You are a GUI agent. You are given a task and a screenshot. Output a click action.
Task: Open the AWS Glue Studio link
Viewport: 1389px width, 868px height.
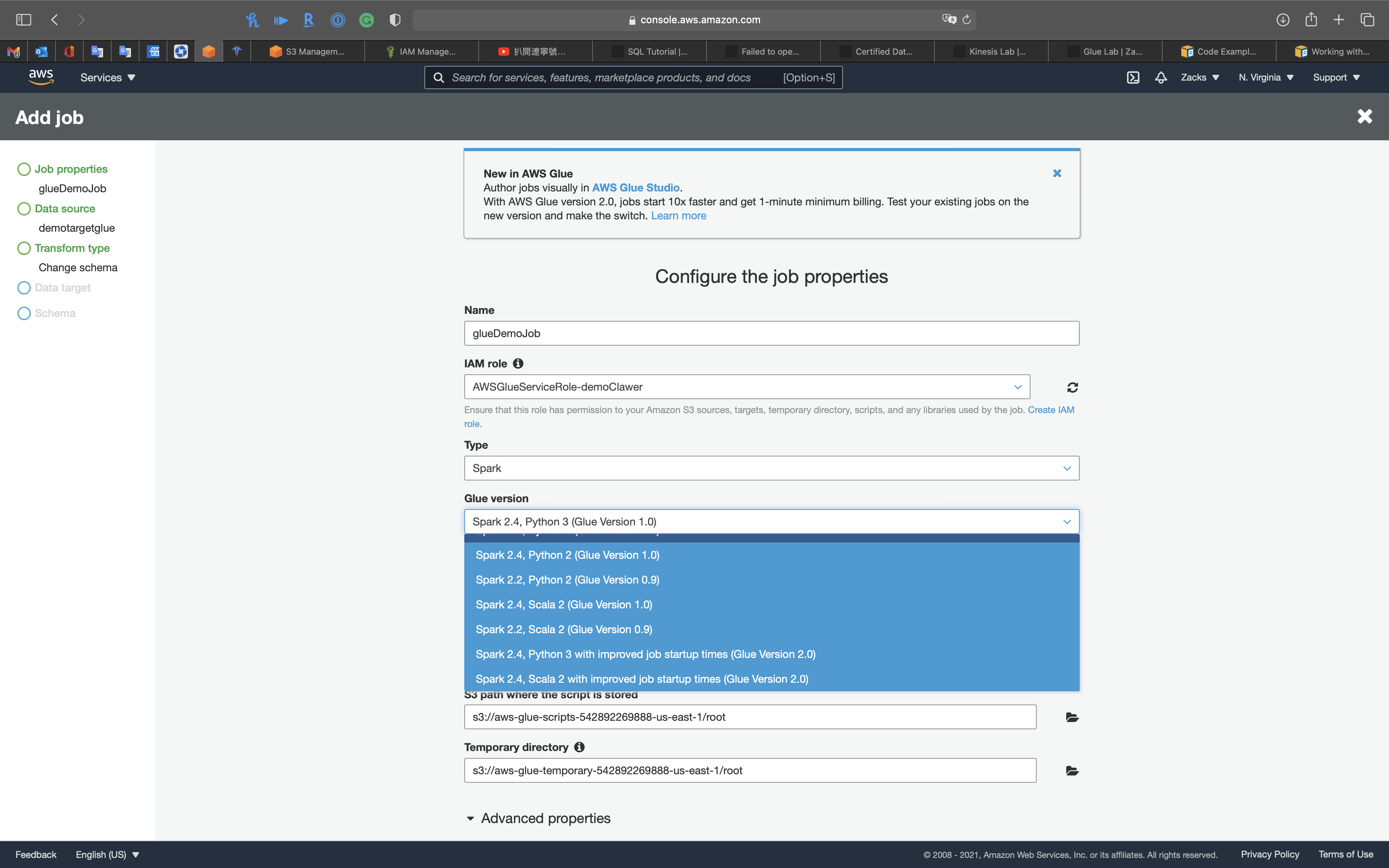(x=635, y=188)
